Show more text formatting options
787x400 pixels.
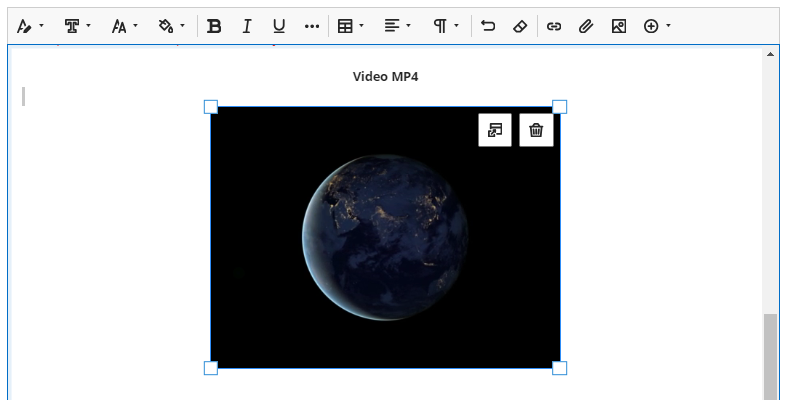[312, 27]
